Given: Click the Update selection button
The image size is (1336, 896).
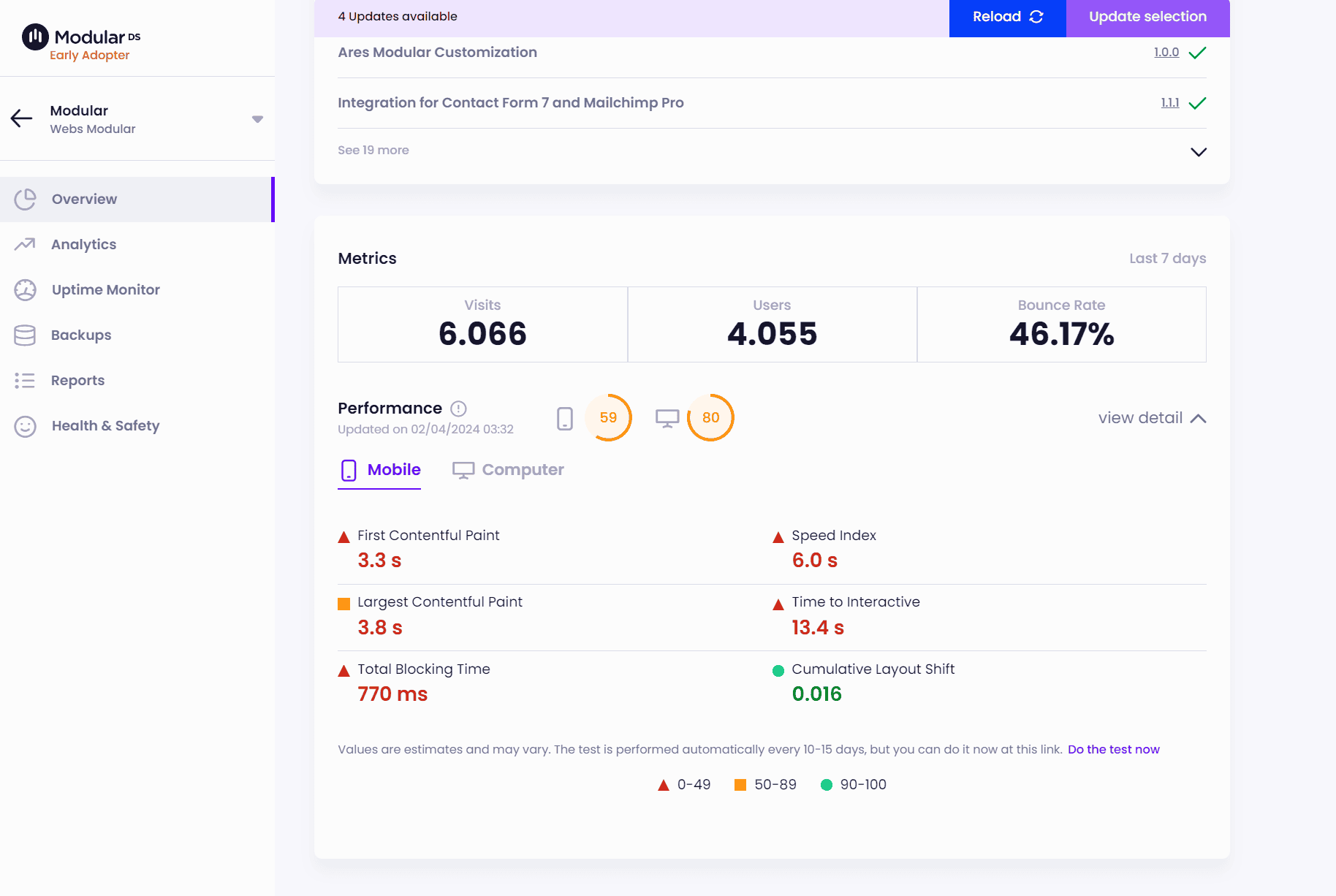Looking at the screenshot, I should click(1147, 18).
